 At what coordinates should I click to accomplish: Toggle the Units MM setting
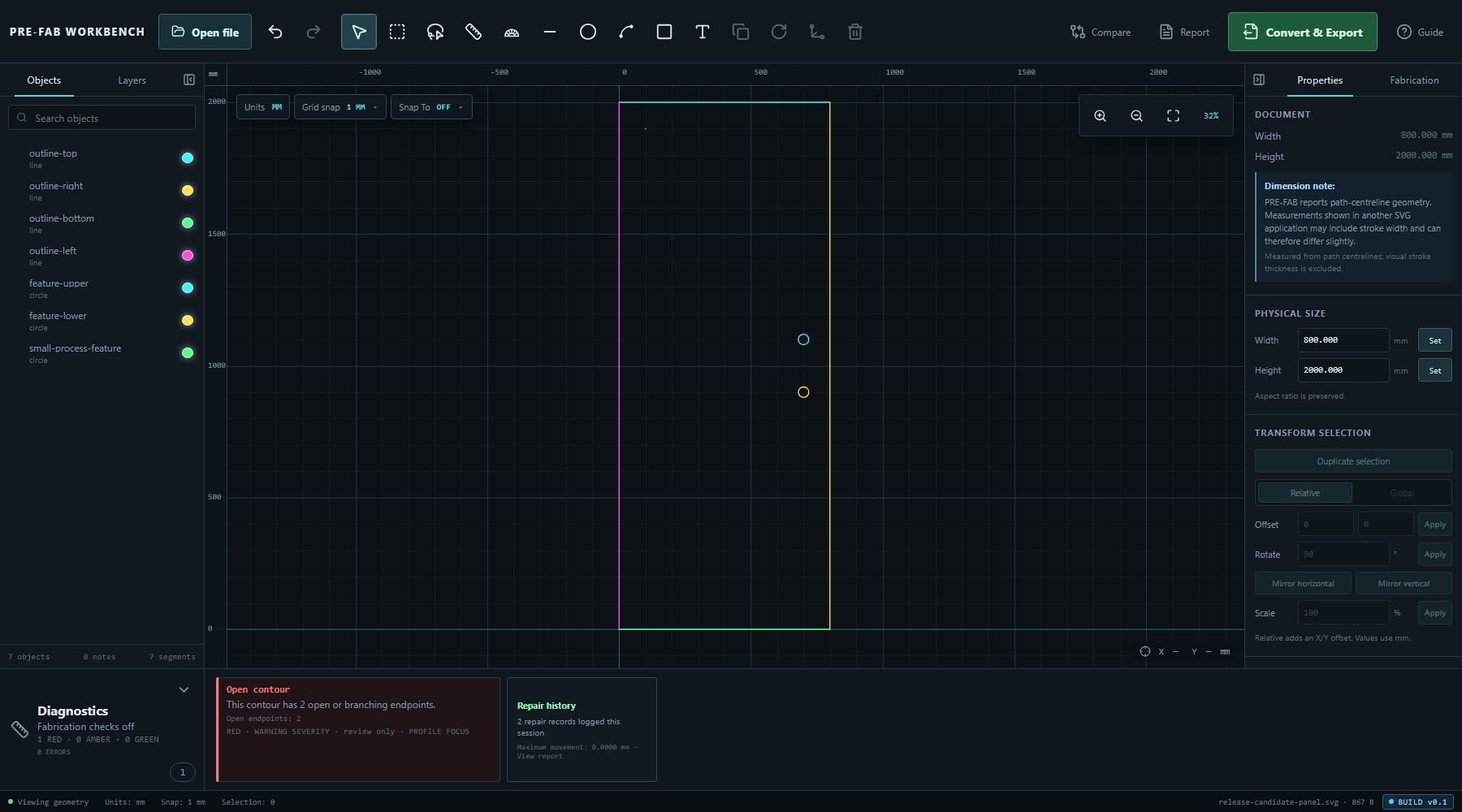point(263,107)
